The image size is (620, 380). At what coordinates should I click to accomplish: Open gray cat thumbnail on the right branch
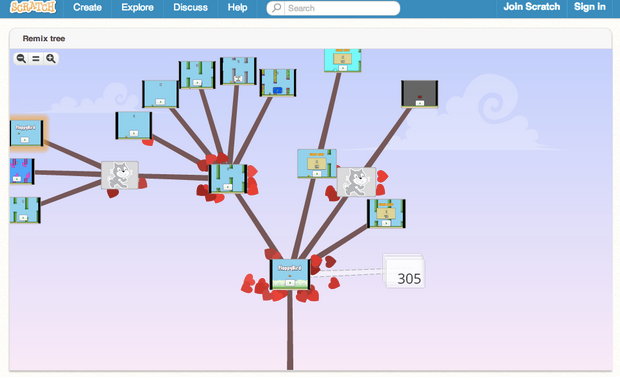coord(356,182)
